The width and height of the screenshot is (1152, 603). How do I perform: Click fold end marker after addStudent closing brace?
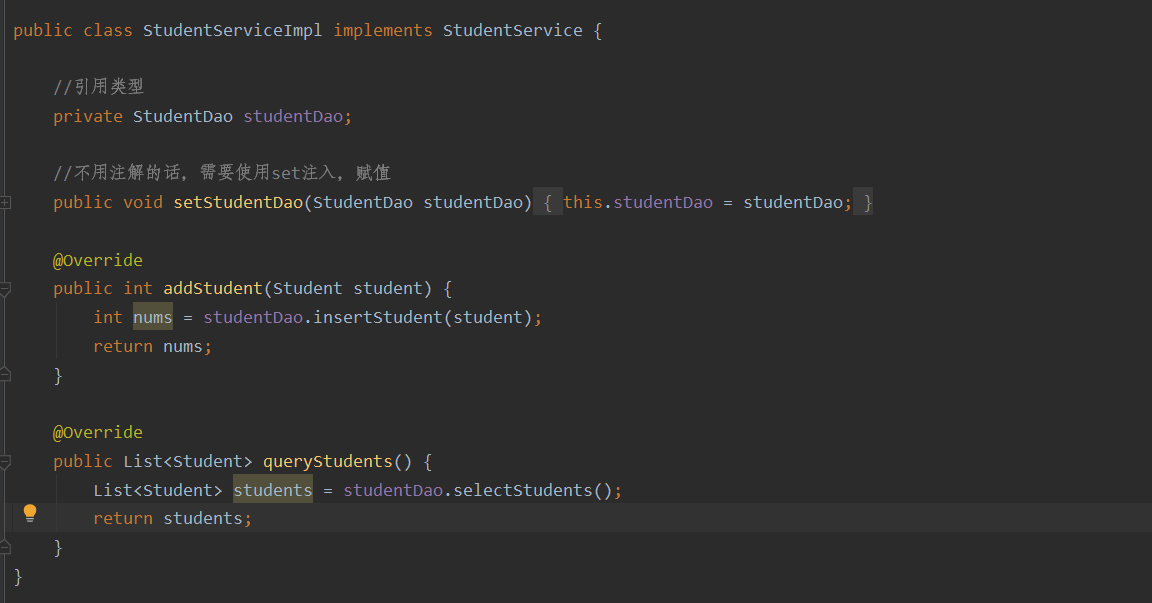click(5, 375)
